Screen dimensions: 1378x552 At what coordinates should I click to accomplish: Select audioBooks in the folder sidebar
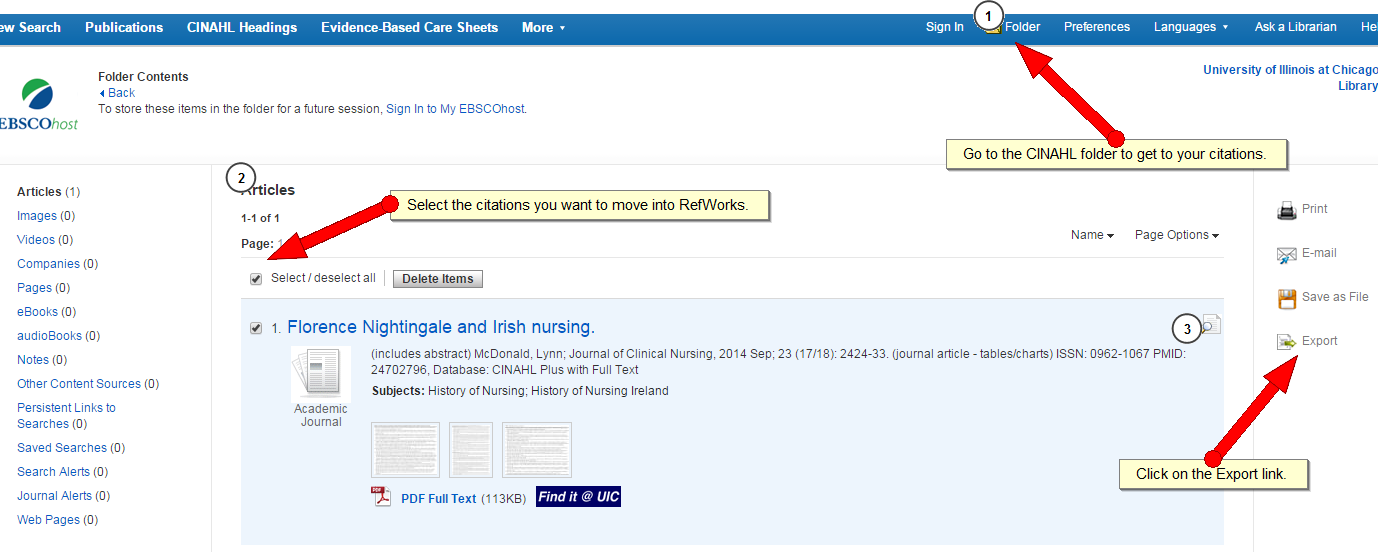click(x=59, y=336)
